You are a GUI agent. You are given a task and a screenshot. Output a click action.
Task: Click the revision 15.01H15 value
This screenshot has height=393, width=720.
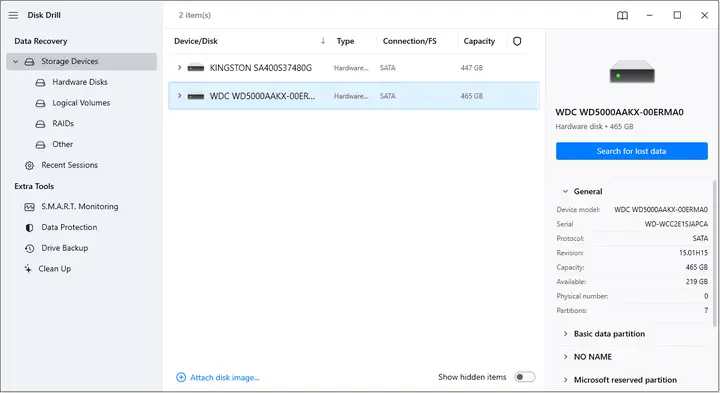(x=693, y=253)
